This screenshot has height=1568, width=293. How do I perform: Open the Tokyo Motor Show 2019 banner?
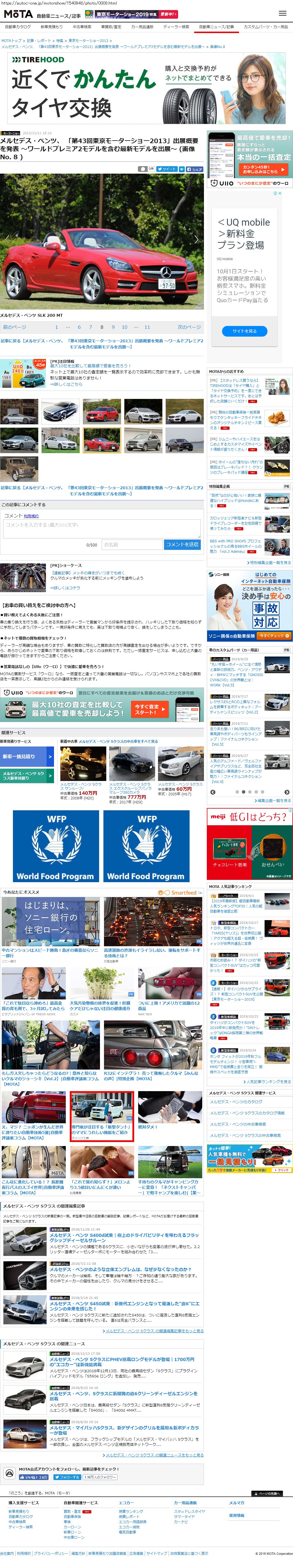click(131, 14)
